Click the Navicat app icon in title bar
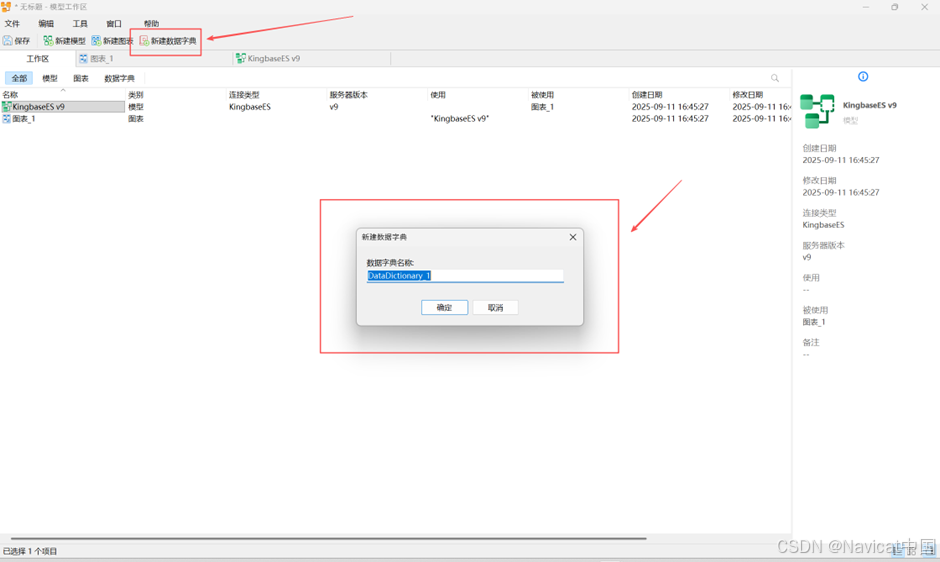The width and height of the screenshot is (940, 562). 6,7
